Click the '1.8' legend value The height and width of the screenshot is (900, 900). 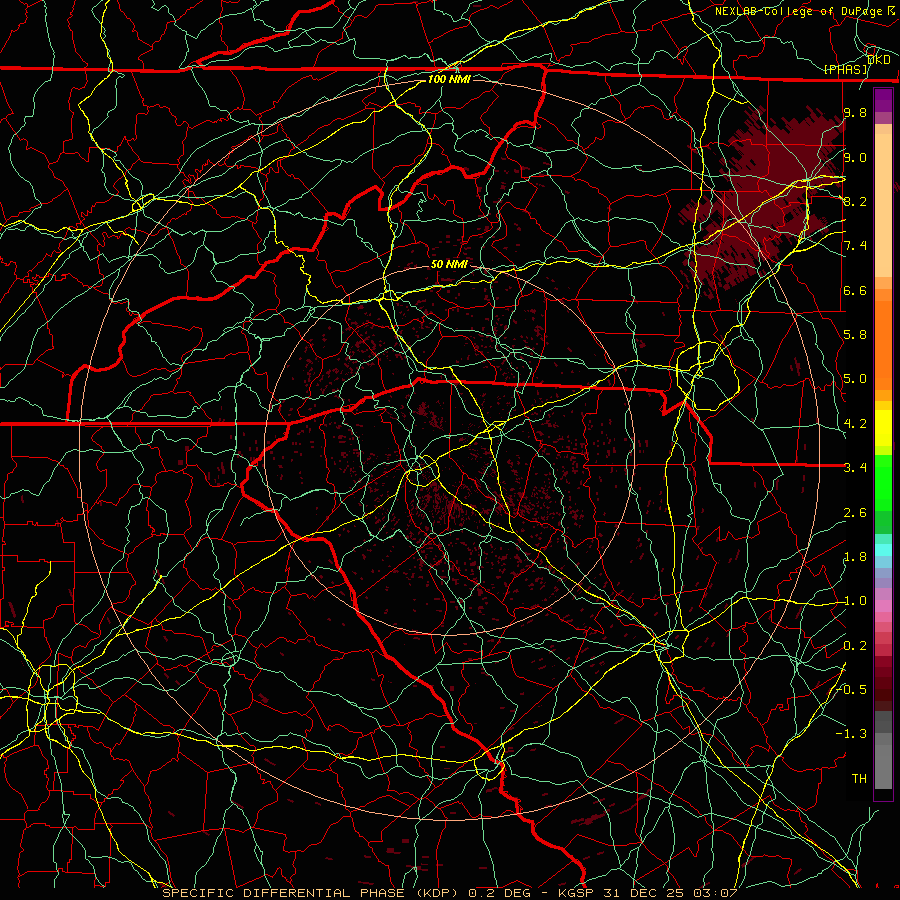[x=855, y=557]
